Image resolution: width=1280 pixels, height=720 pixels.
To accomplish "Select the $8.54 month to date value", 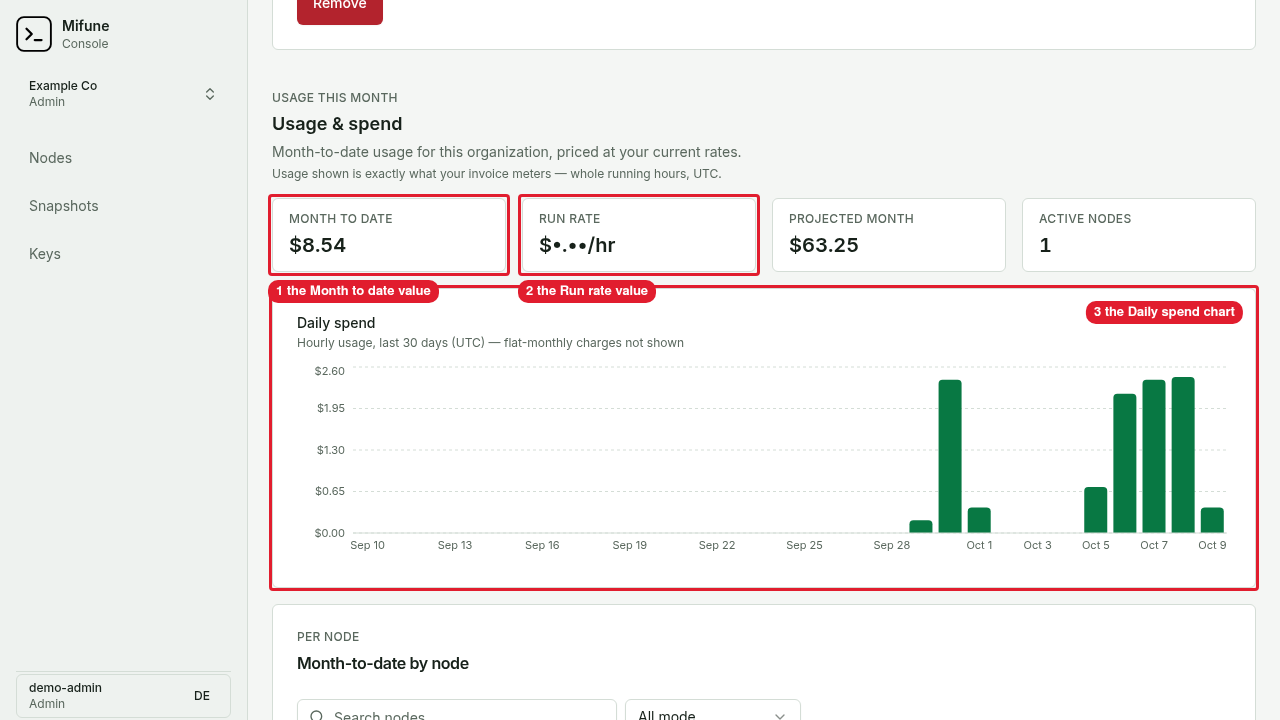I will (x=318, y=245).
